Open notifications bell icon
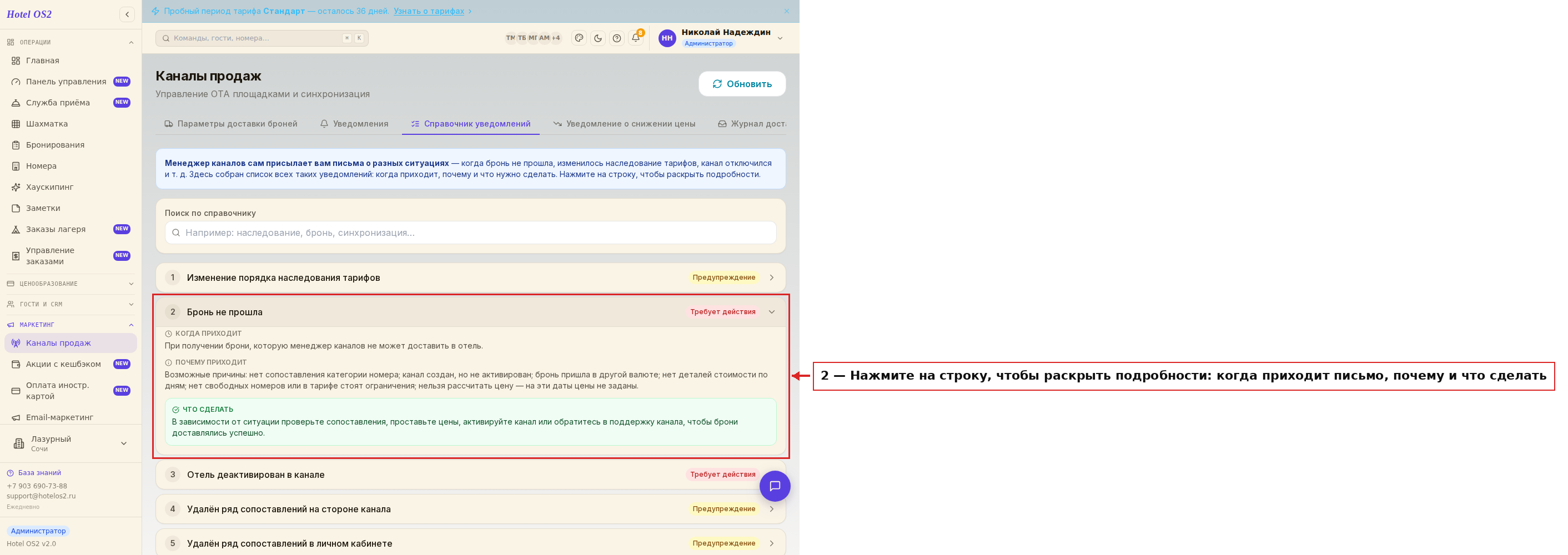Screen dimensions: 1568x555 [x=636, y=38]
